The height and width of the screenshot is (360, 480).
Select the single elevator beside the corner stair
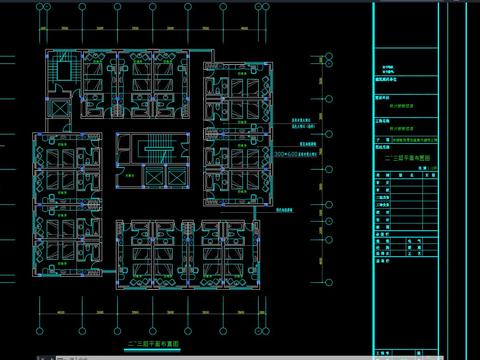[59, 108]
